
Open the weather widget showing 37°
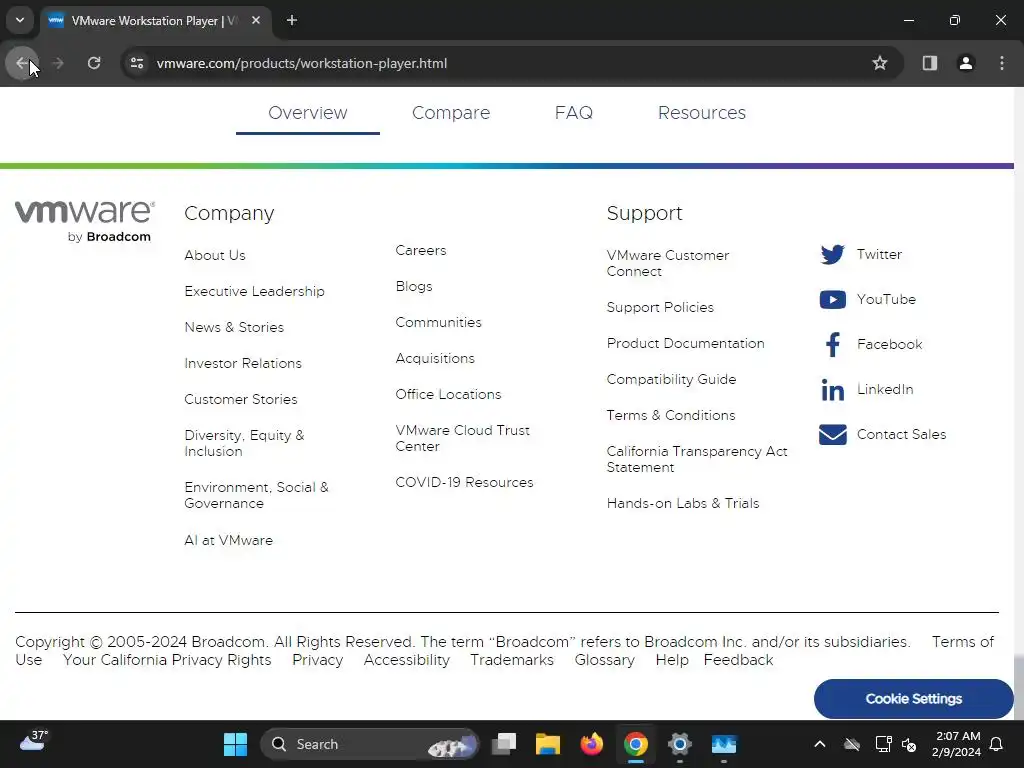(x=33, y=741)
